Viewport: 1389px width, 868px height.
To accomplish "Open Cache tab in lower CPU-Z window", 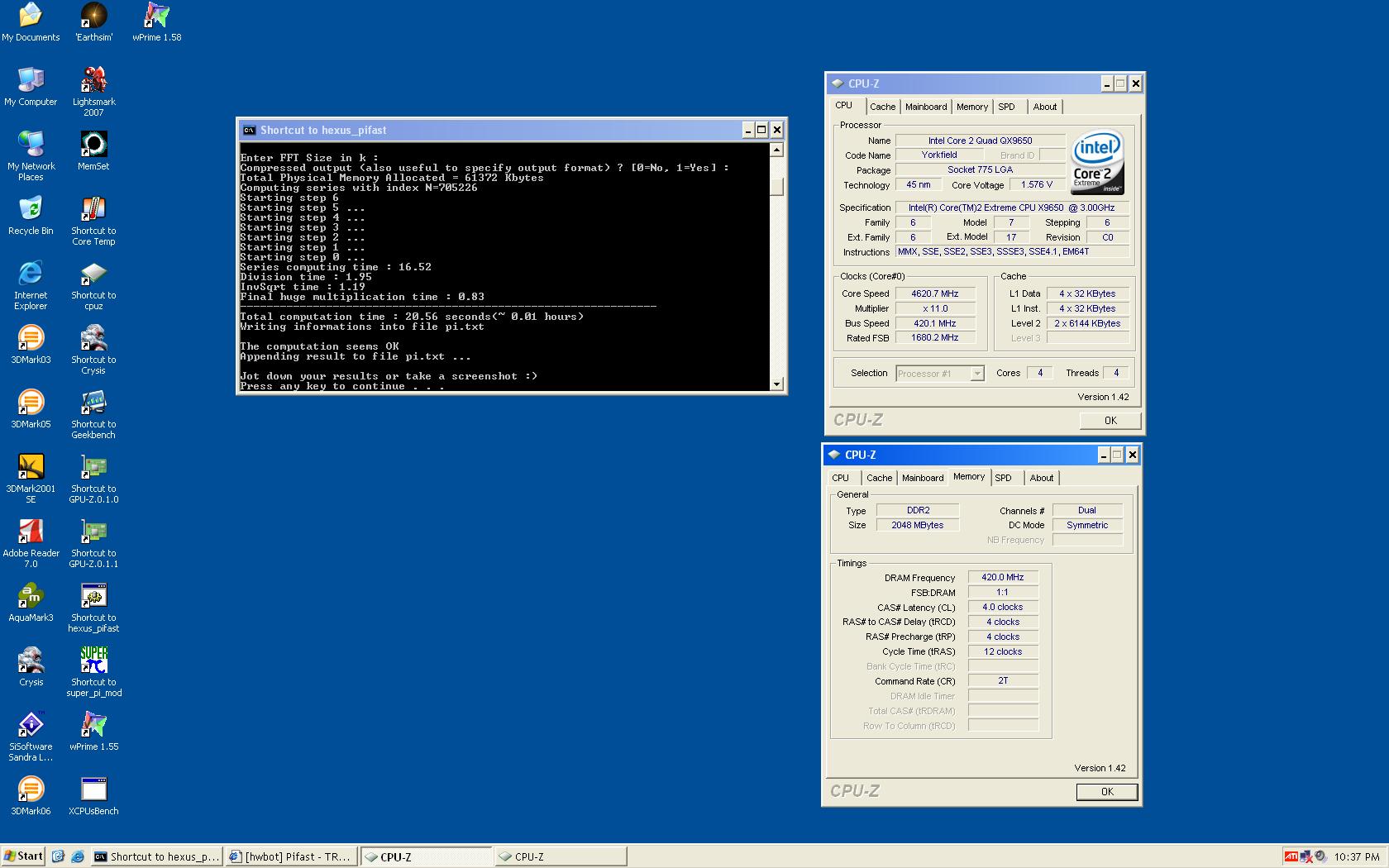I will point(879,478).
